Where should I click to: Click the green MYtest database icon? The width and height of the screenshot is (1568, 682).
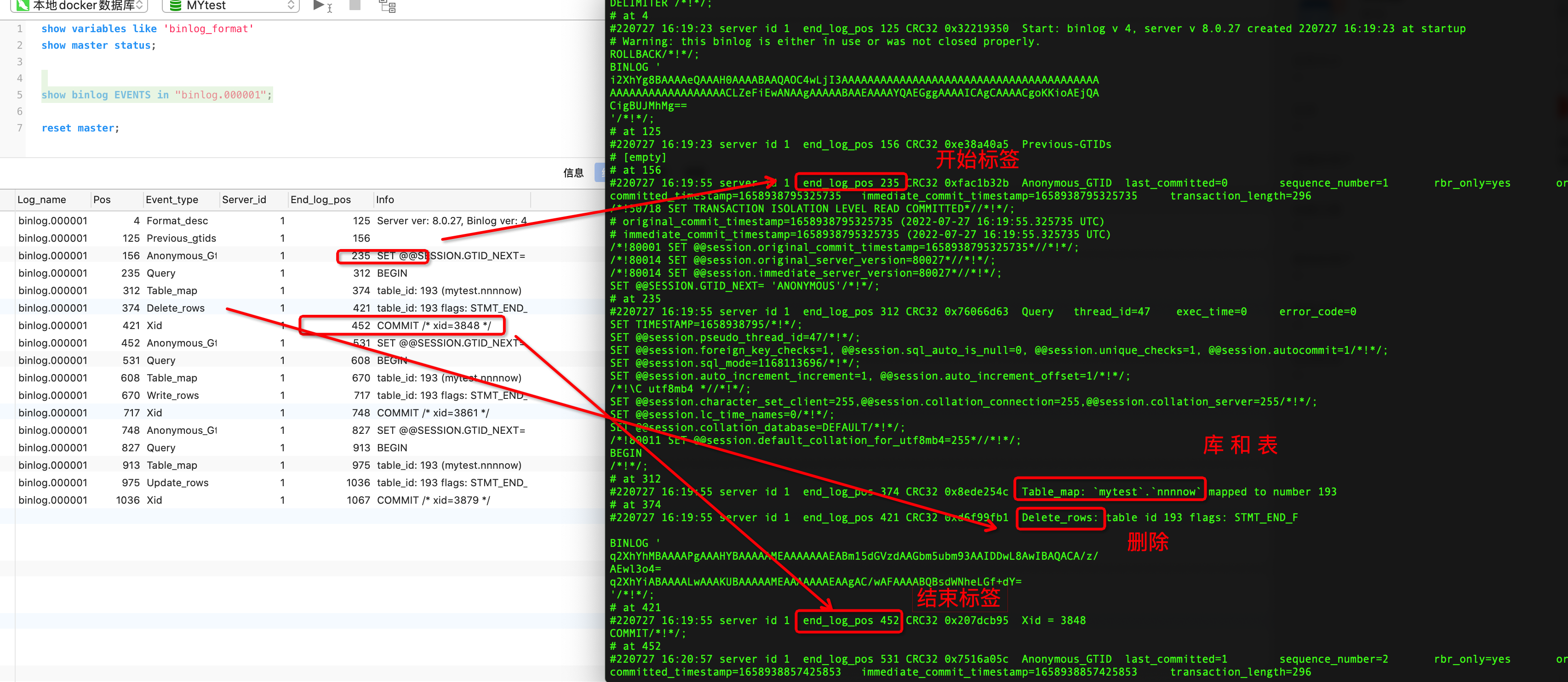tap(175, 6)
